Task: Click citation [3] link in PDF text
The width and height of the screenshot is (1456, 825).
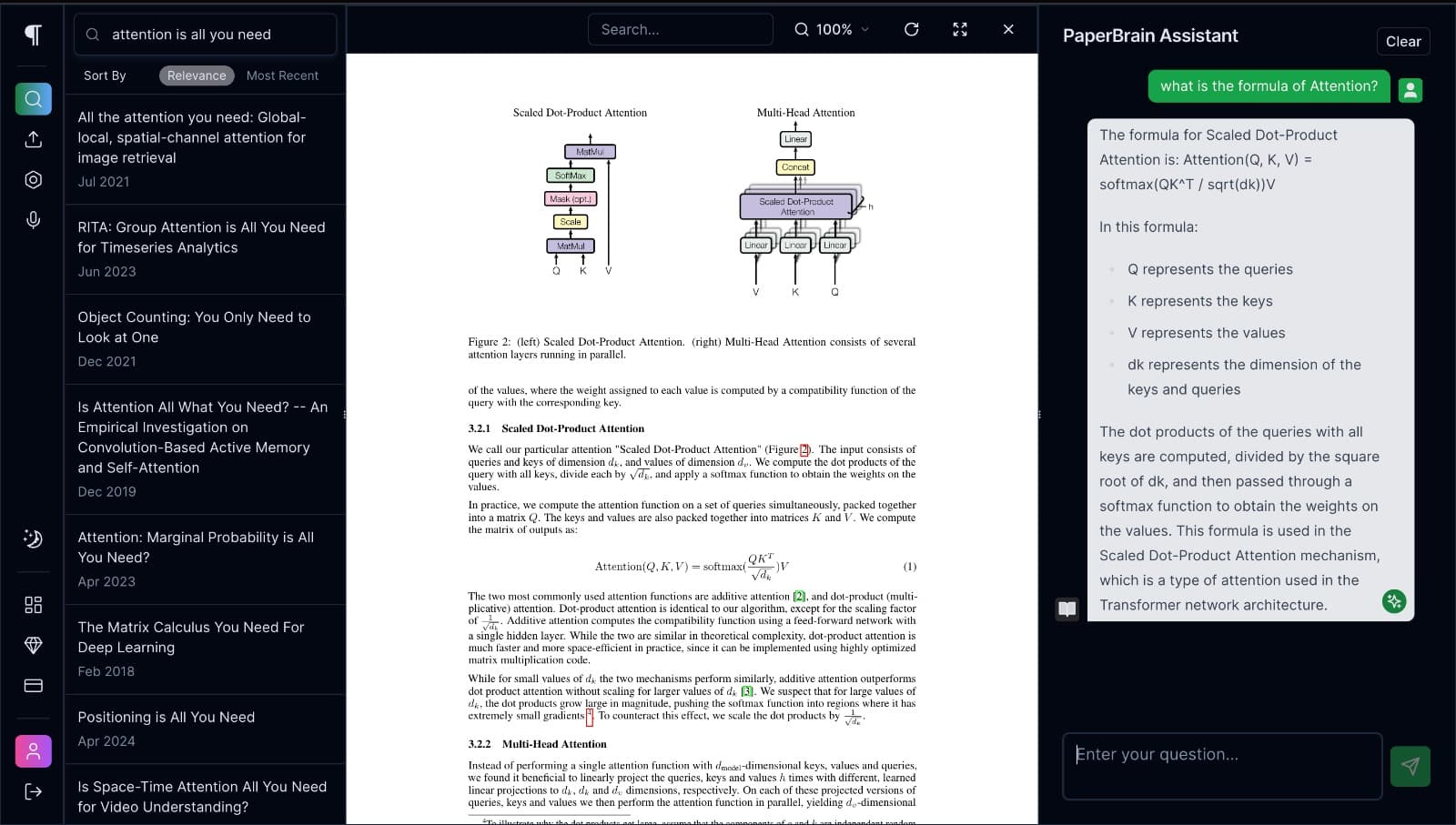Action: point(746,691)
